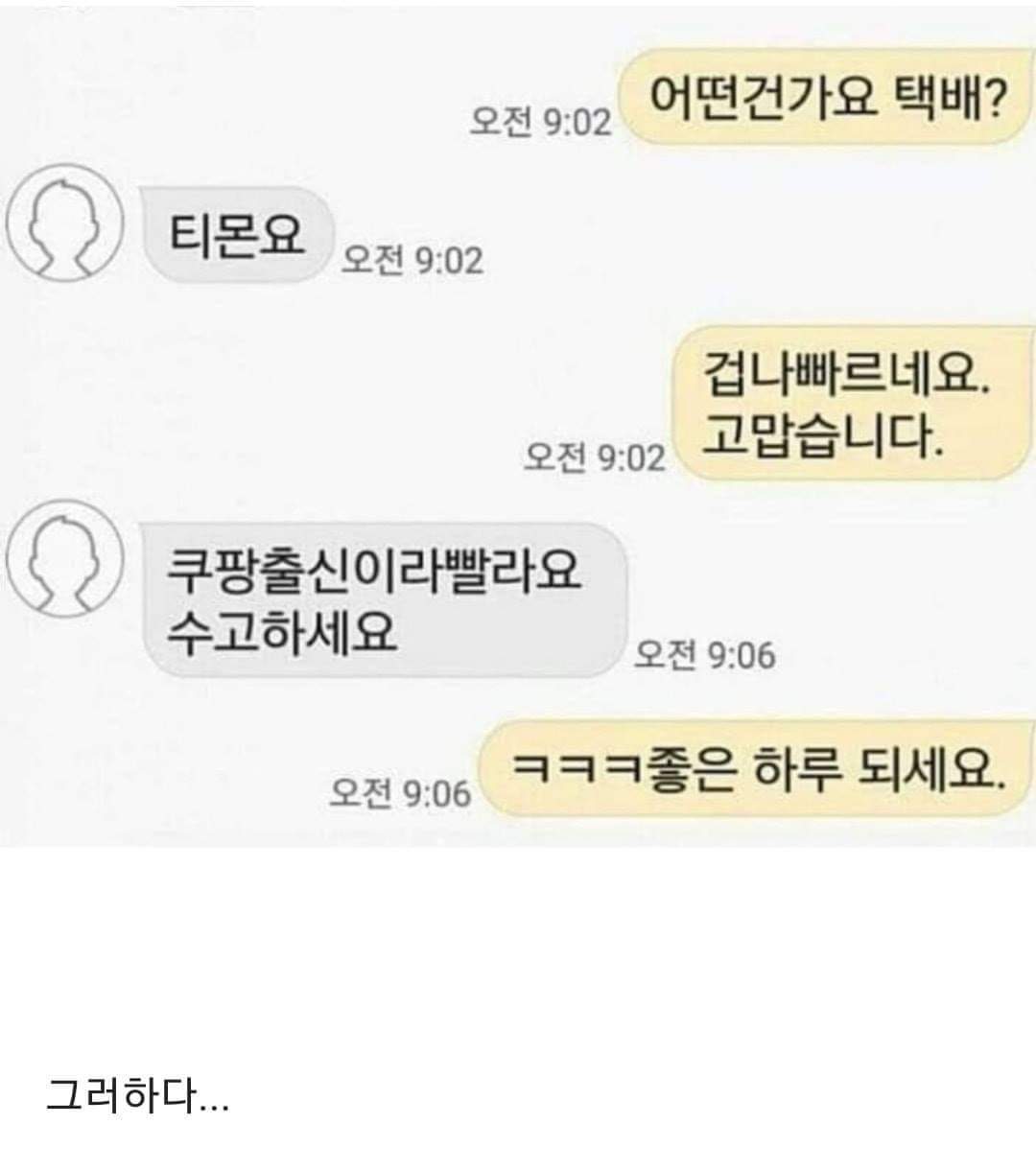Click the 좋은 하루 되세요 text
Image resolution: width=1036 pixels, height=1171 pixels.
tap(824, 769)
